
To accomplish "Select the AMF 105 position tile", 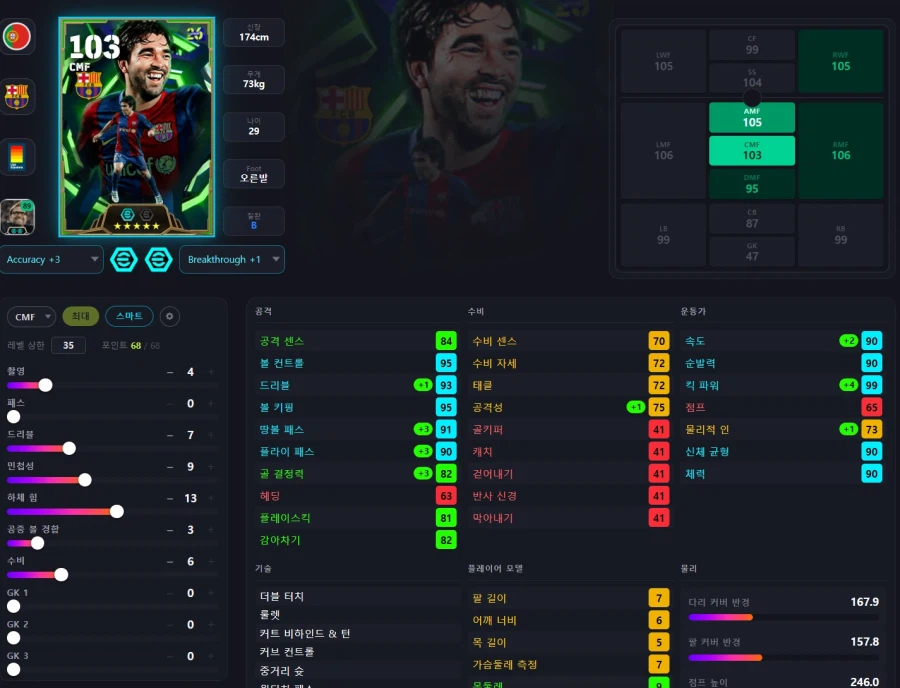I will click(752, 118).
